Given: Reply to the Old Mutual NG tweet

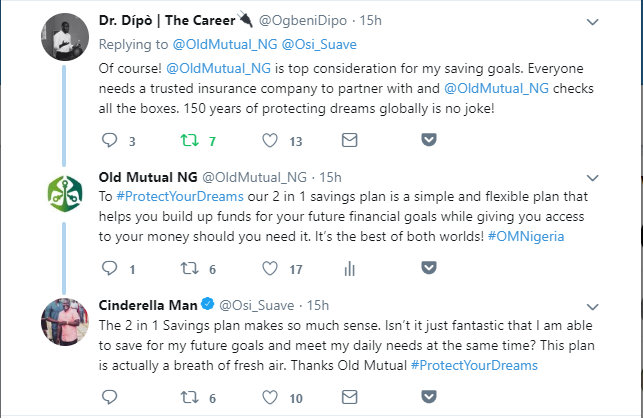Looking at the screenshot, I should [110, 269].
